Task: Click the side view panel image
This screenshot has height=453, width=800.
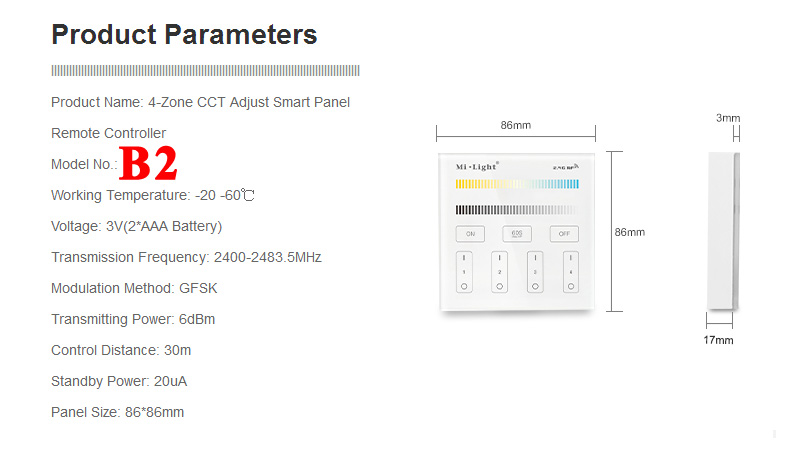Action: 723,231
